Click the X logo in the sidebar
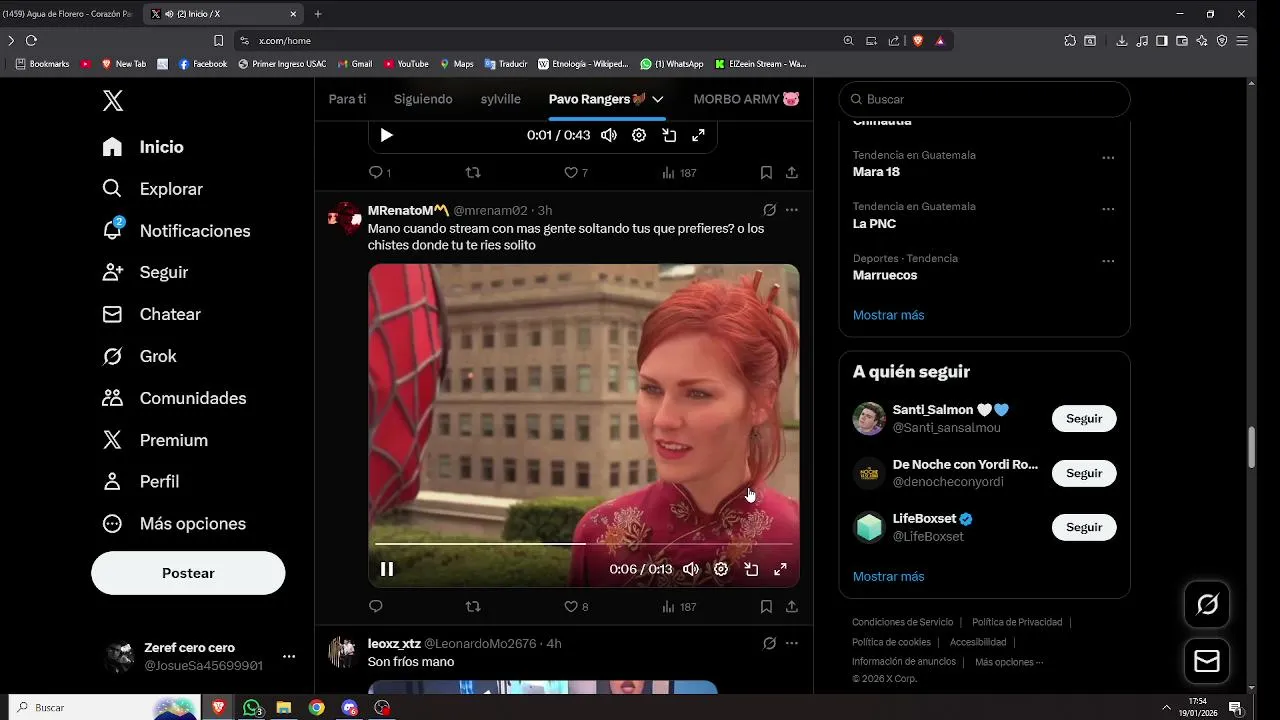The height and width of the screenshot is (720, 1280). 113,101
